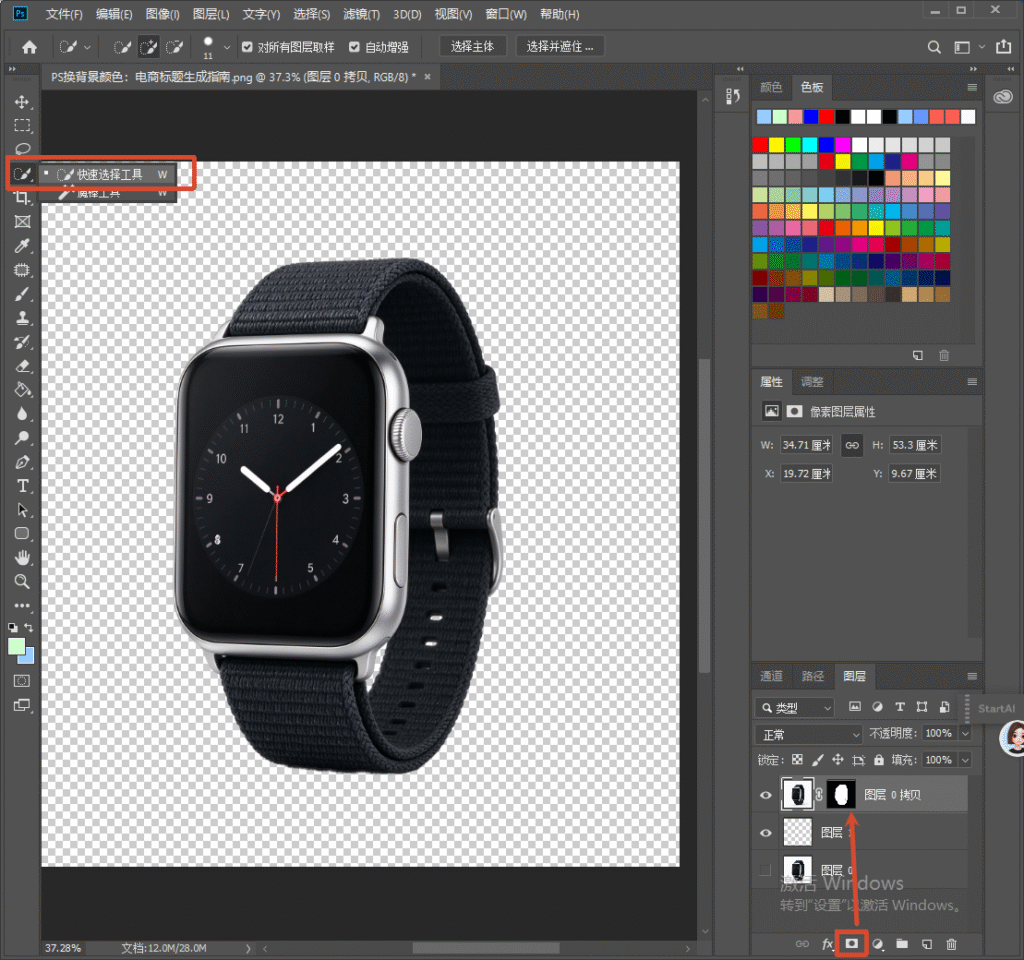Image resolution: width=1024 pixels, height=960 pixels.
Task: Select the Crop tool
Action: tap(22, 198)
